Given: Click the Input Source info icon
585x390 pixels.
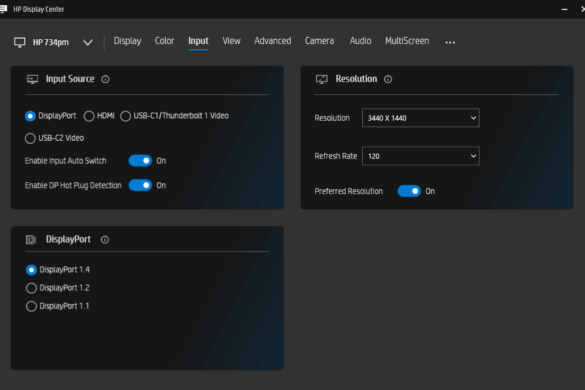Looking at the screenshot, I should tap(105, 79).
